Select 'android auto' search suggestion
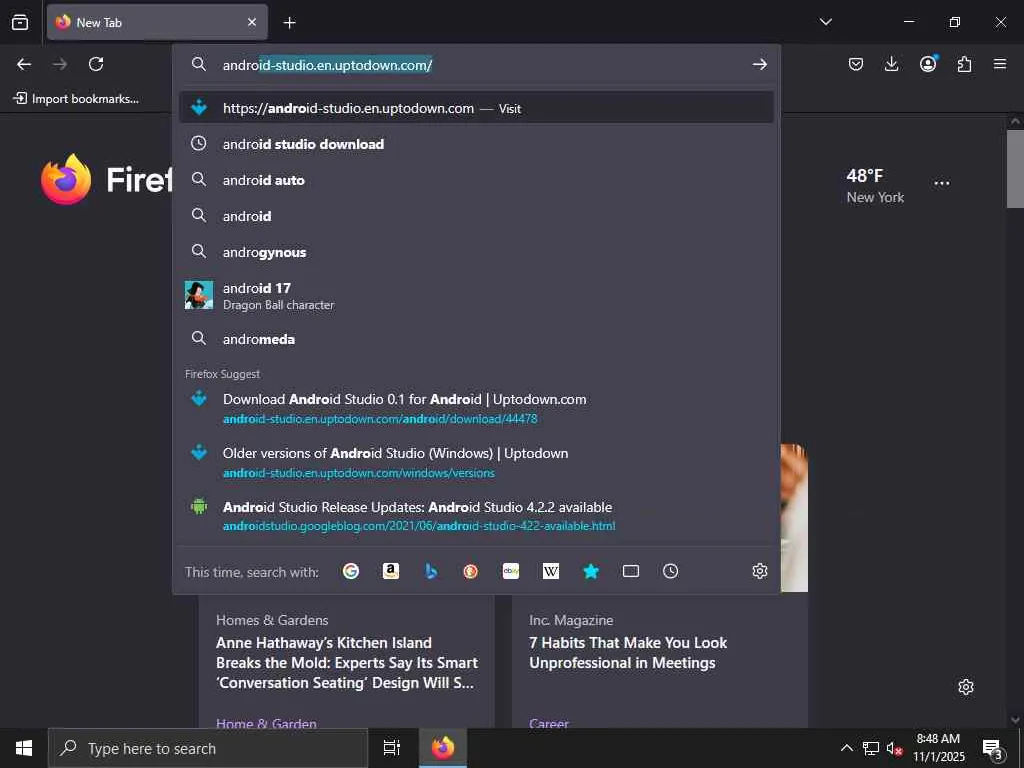 click(x=476, y=180)
